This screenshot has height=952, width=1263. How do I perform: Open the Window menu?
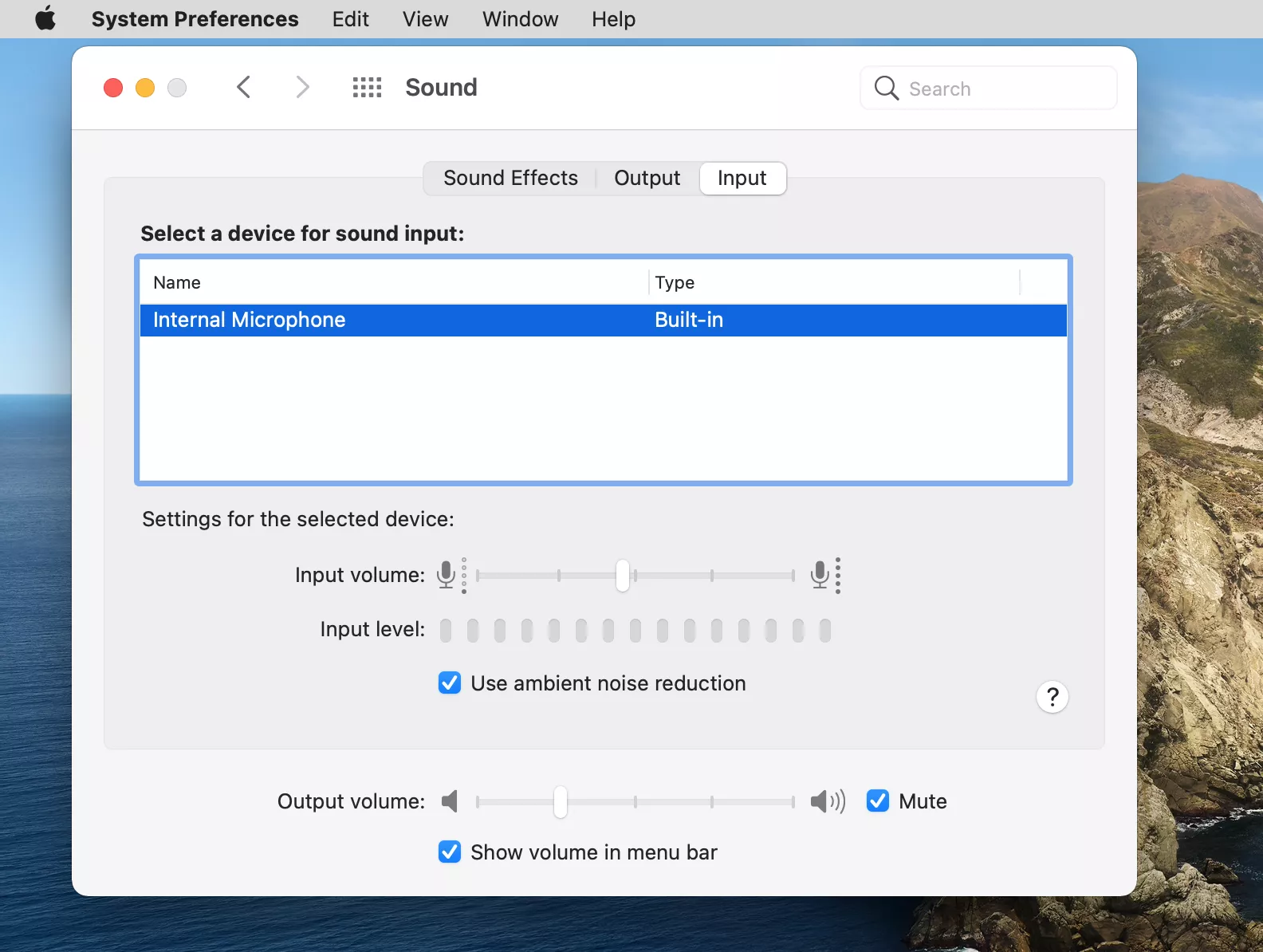(520, 19)
